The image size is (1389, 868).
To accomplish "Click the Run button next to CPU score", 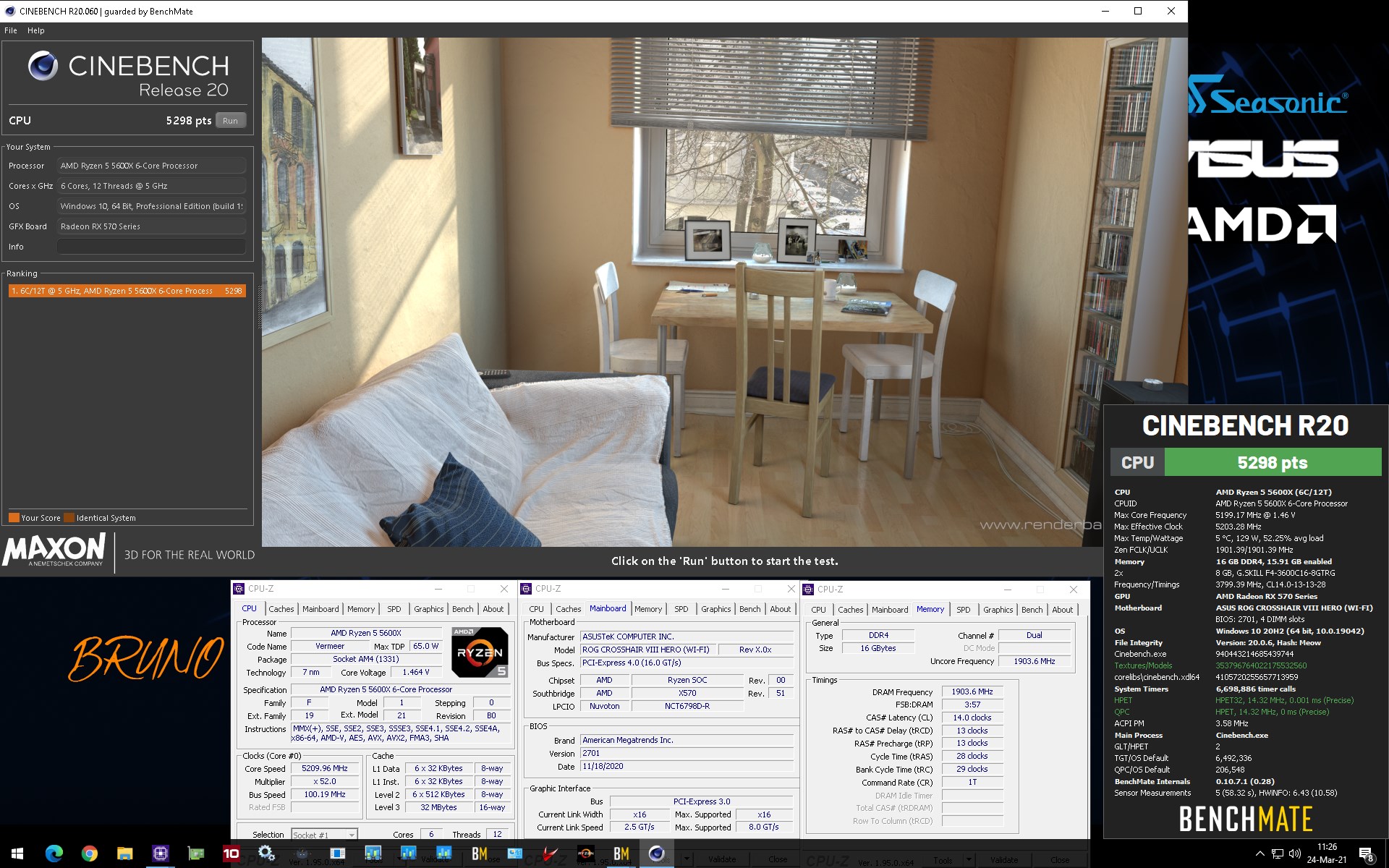I will [230, 121].
